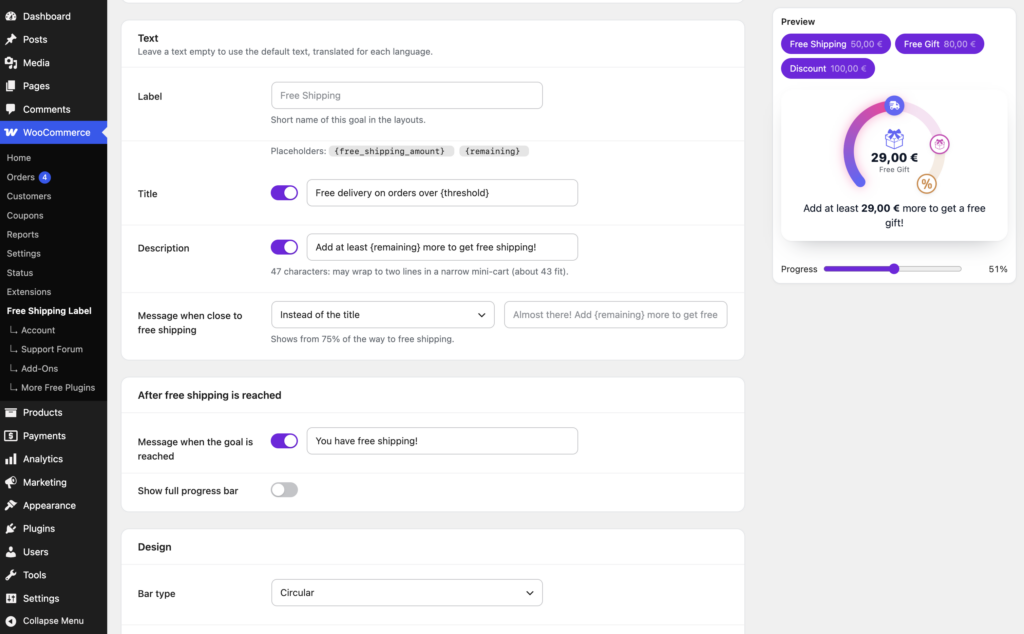Image resolution: width=1024 pixels, height=634 pixels.
Task: Toggle the Title switch off
Action: pos(284,193)
